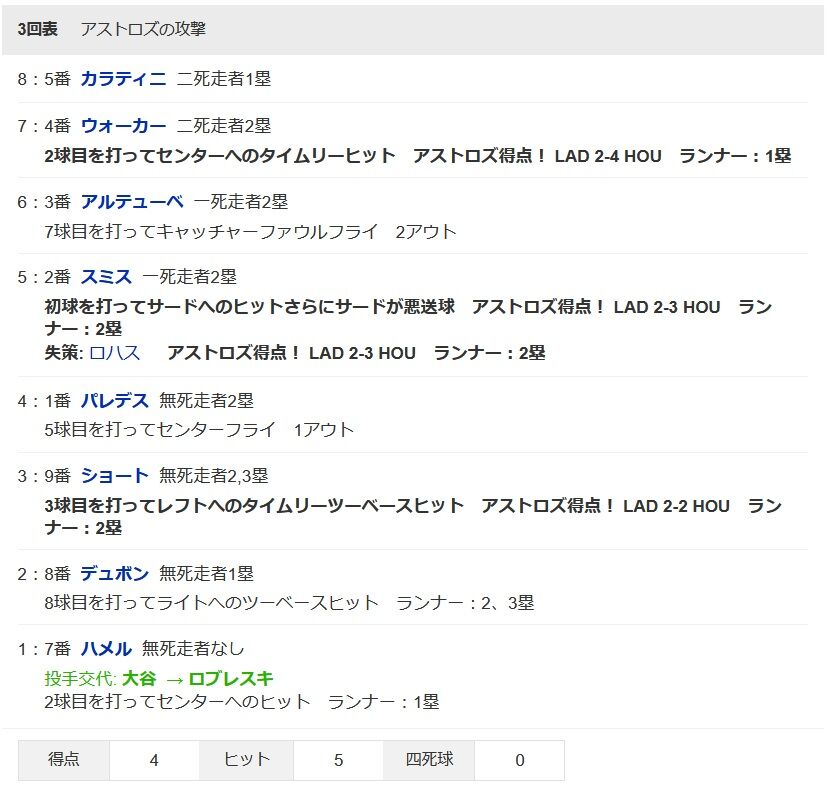Screen dimensions: 827x792
Task: Click the 四死球 value 0 cell
Action: (x=520, y=760)
